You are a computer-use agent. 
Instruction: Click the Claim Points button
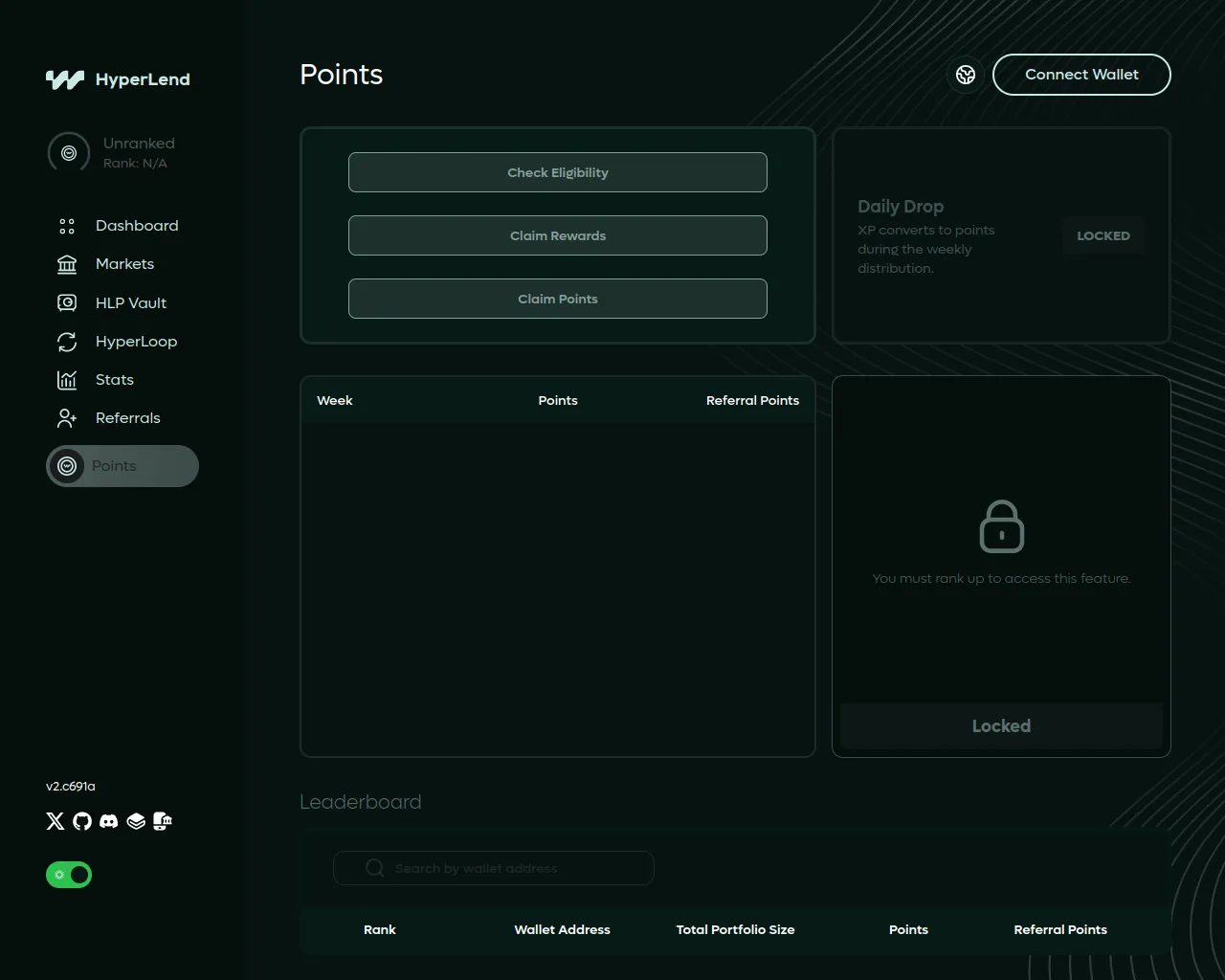[x=558, y=299]
